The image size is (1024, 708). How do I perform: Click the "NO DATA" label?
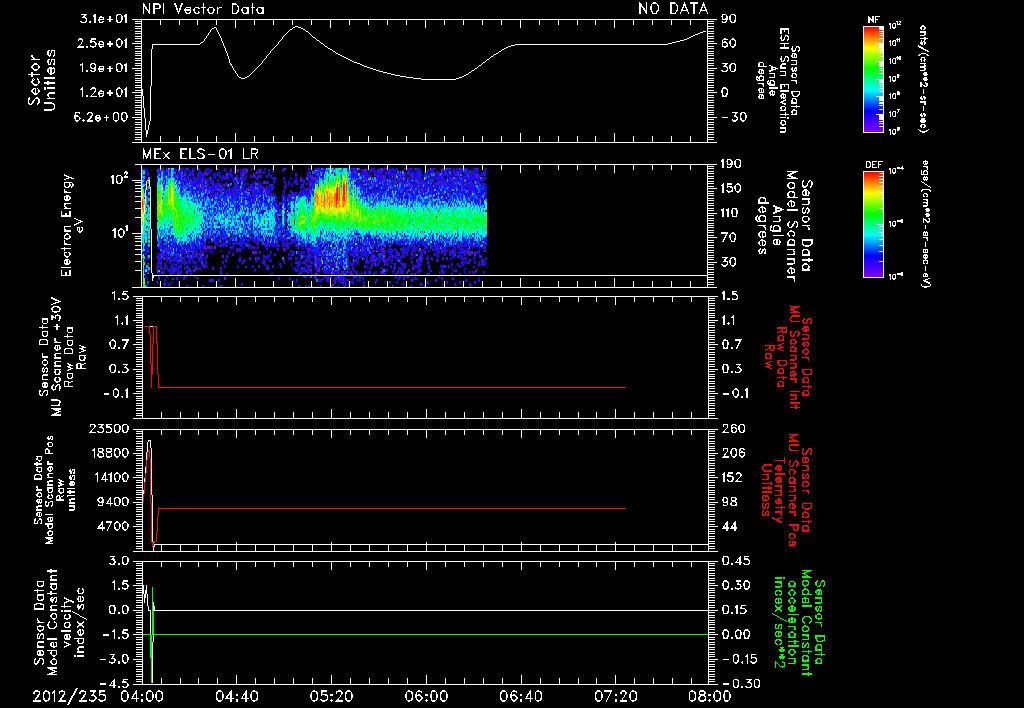pyautogui.click(x=673, y=9)
